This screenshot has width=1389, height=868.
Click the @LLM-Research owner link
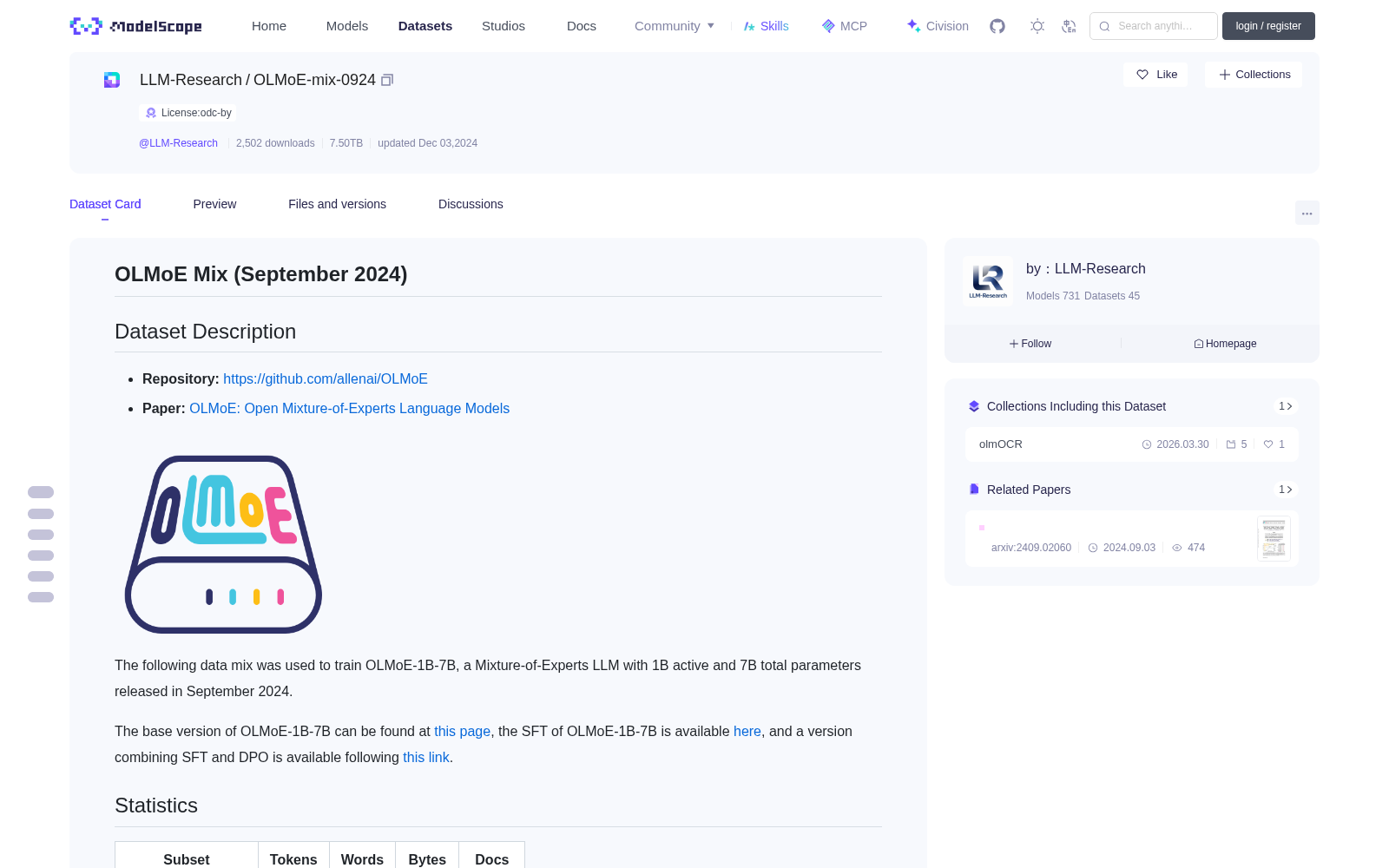pyautogui.click(x=178, y=143)
